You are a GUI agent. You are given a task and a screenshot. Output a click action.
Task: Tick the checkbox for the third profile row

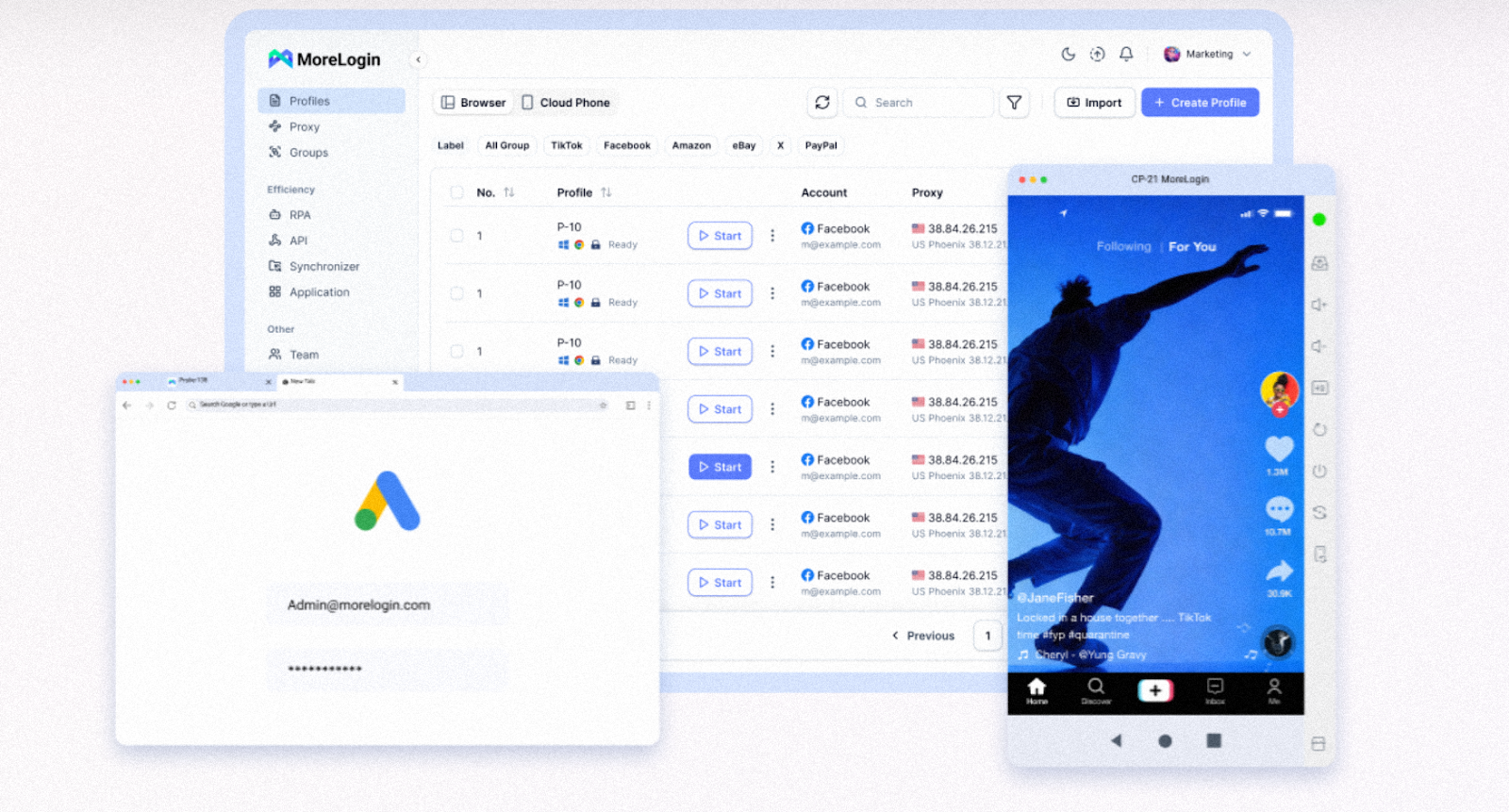(457, 352)
